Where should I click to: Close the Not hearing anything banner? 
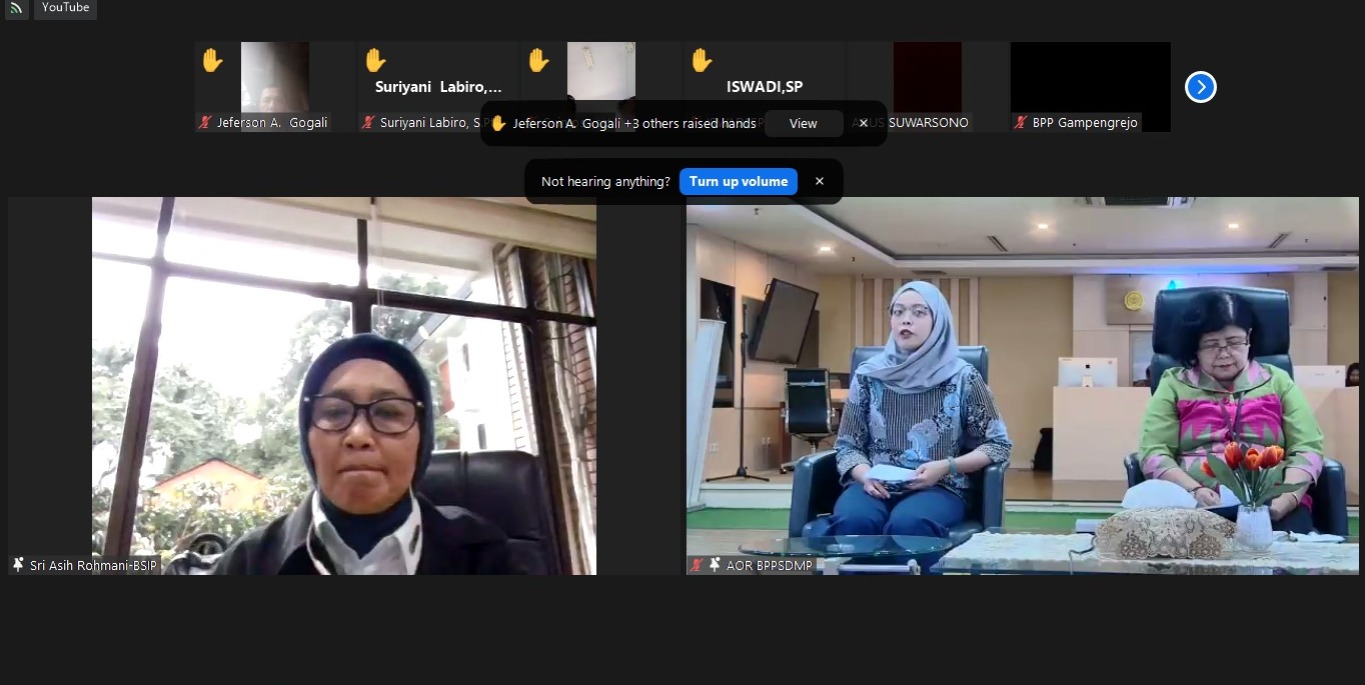819,181
